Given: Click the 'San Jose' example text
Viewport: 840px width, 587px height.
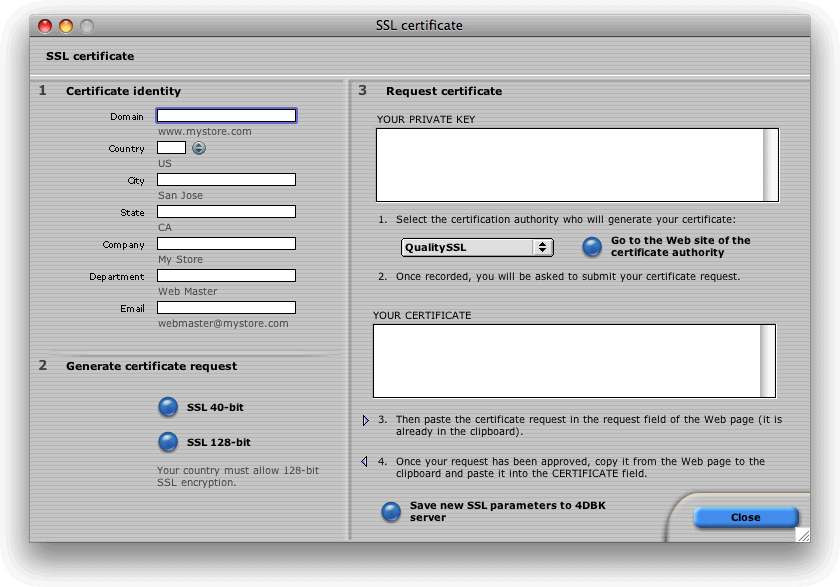Looking at the screenshot, I should [181, 195].
